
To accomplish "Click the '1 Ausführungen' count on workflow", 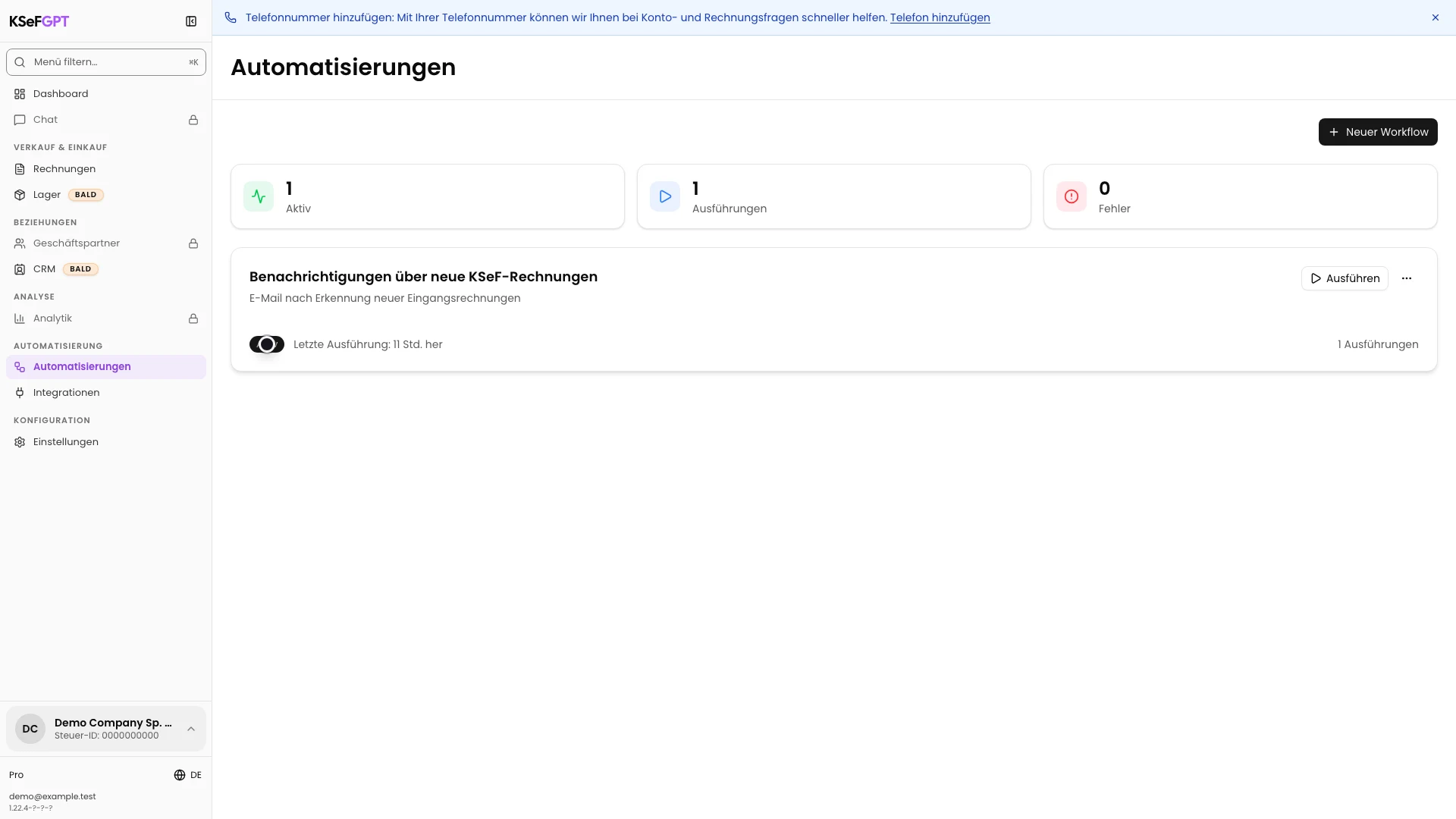I will tap(1378, 344).
